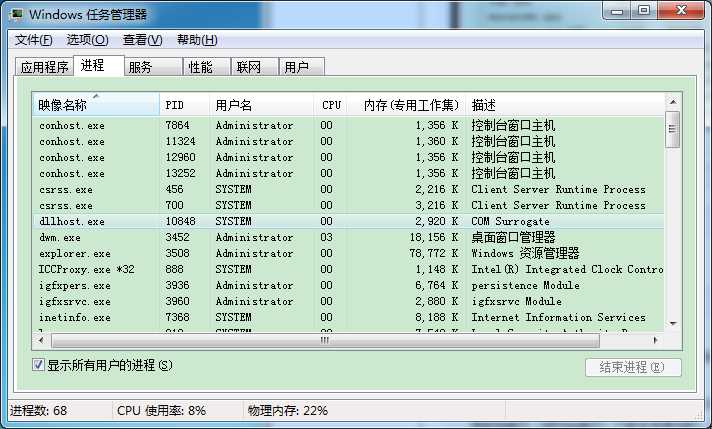The image size is (712, 429).
Task: Click memory value 78,772 K
Action: (x=434, y=253)
